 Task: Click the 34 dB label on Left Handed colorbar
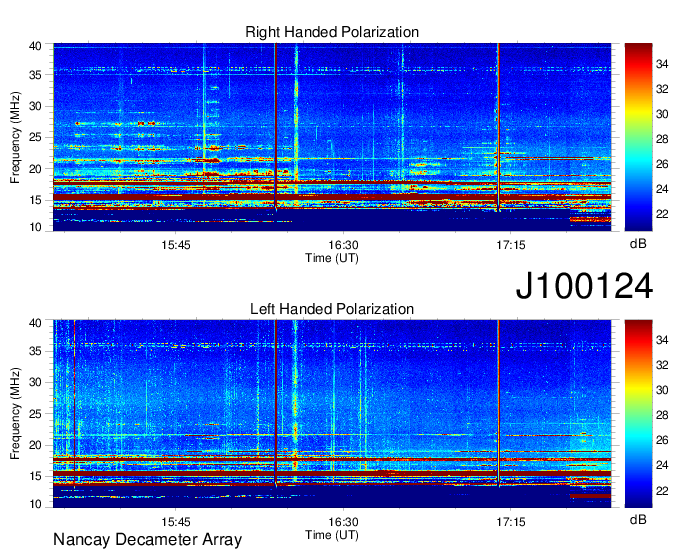click(662, 340)
